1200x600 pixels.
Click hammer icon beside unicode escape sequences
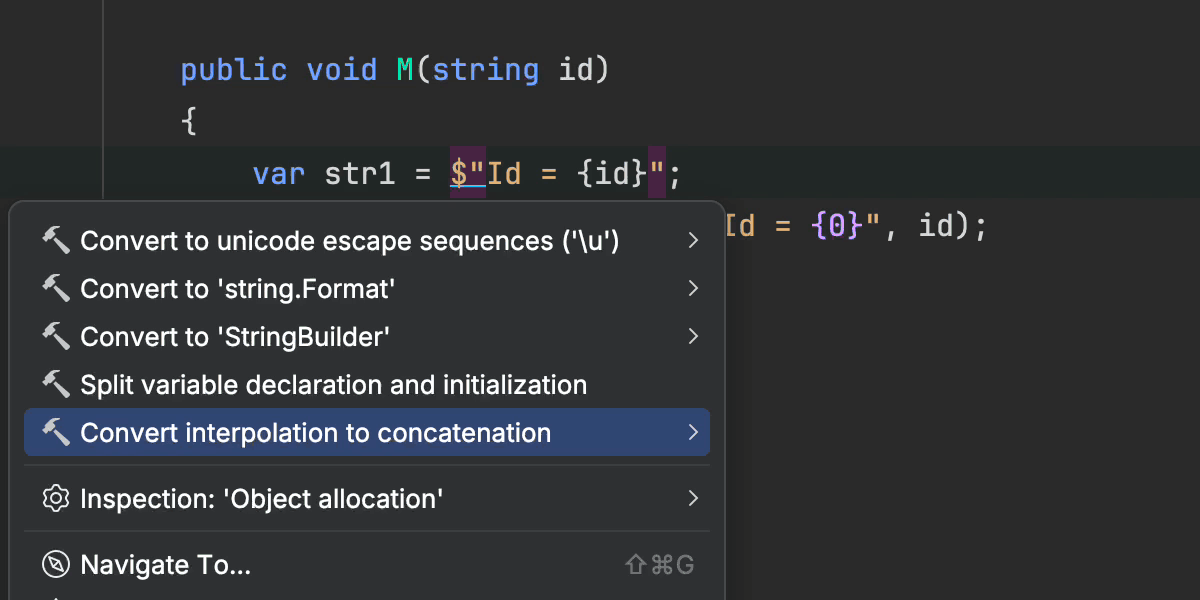click(x=55, y=240)
